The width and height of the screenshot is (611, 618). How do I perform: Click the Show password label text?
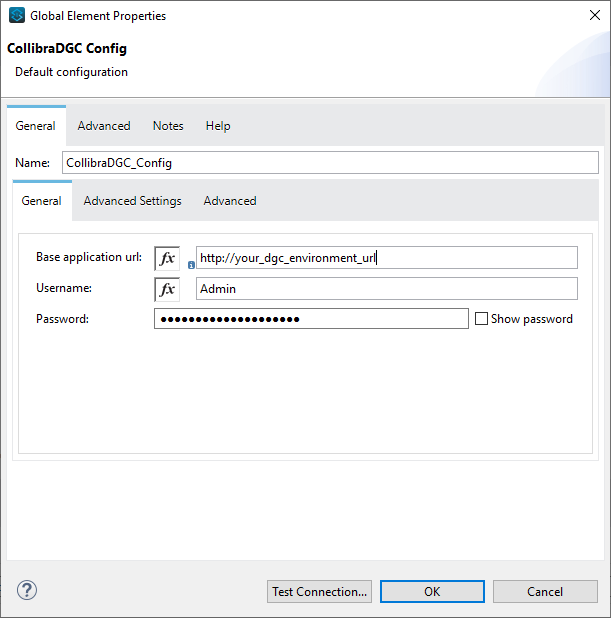tap(532, 319)
